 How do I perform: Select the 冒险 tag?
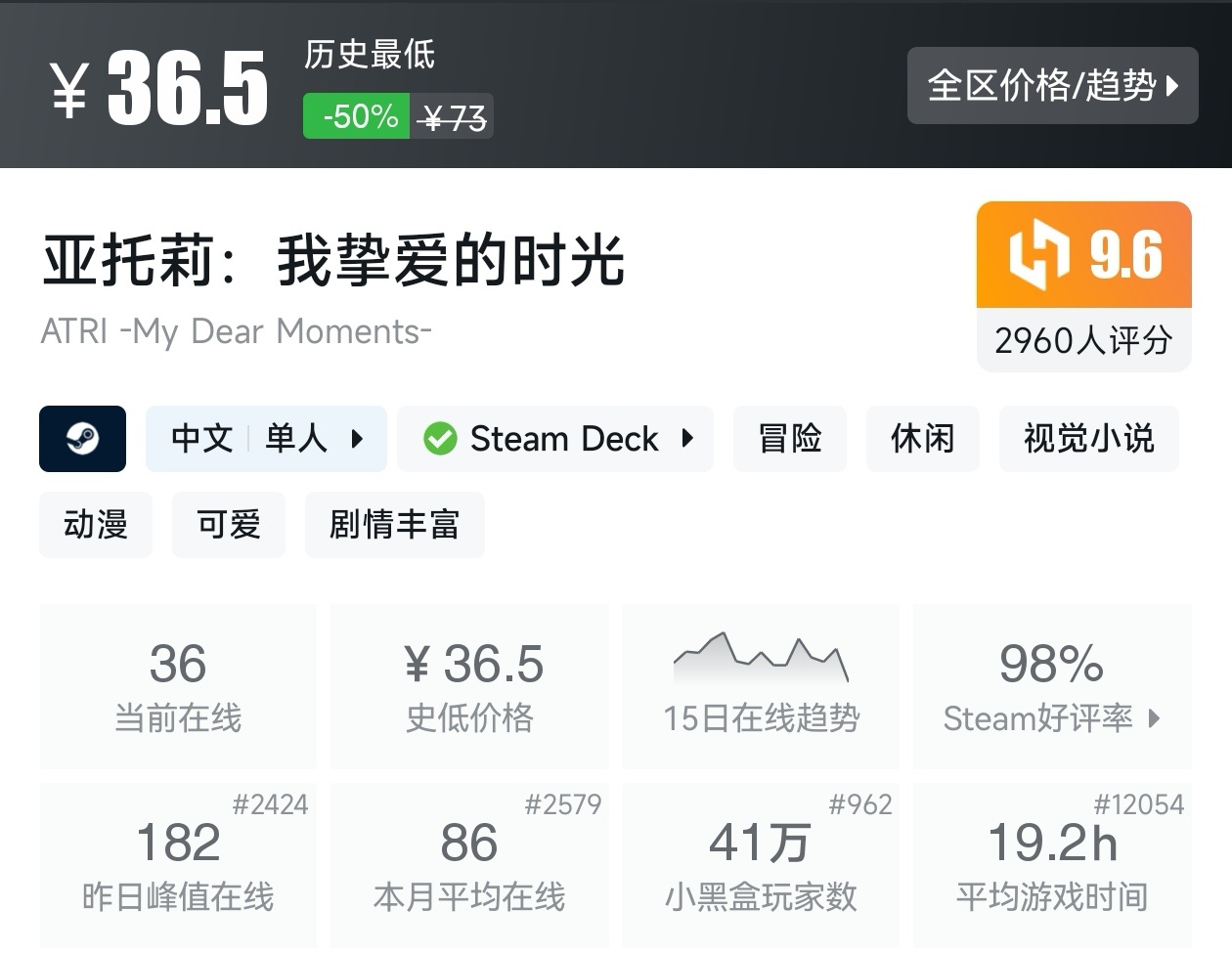click(x=790, y=439)
